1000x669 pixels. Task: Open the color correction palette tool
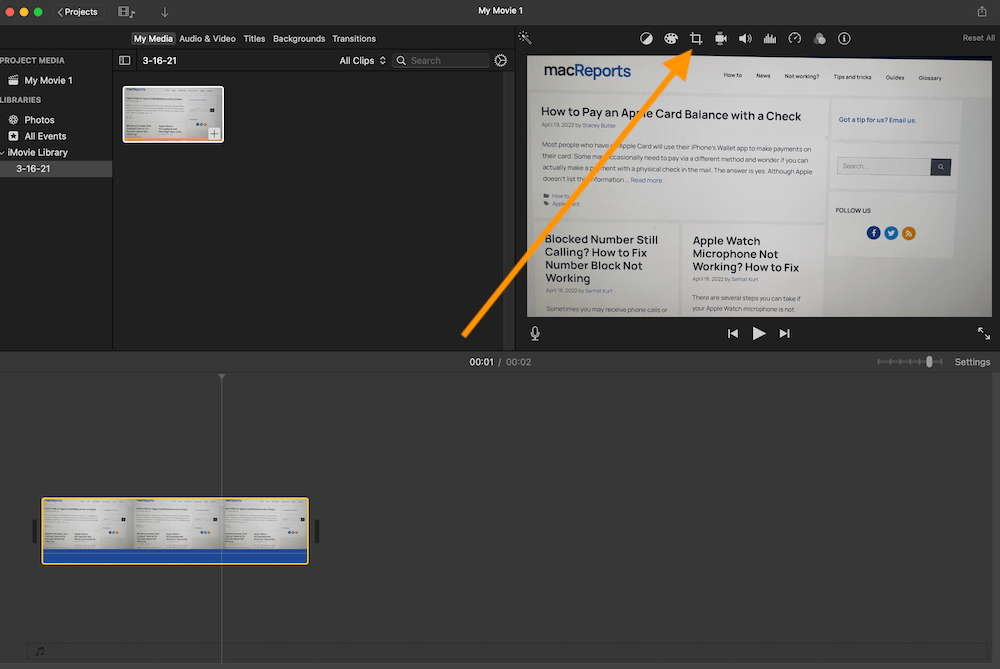coord(670,38)
